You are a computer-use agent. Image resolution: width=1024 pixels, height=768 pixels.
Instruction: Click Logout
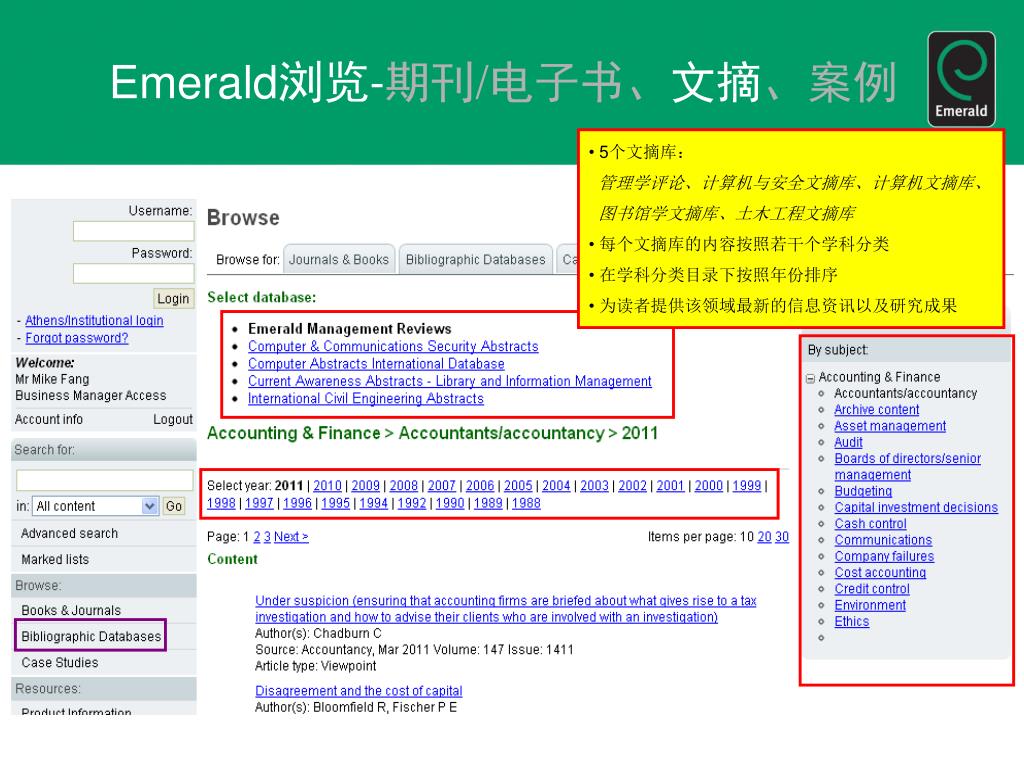click(173, 419)
